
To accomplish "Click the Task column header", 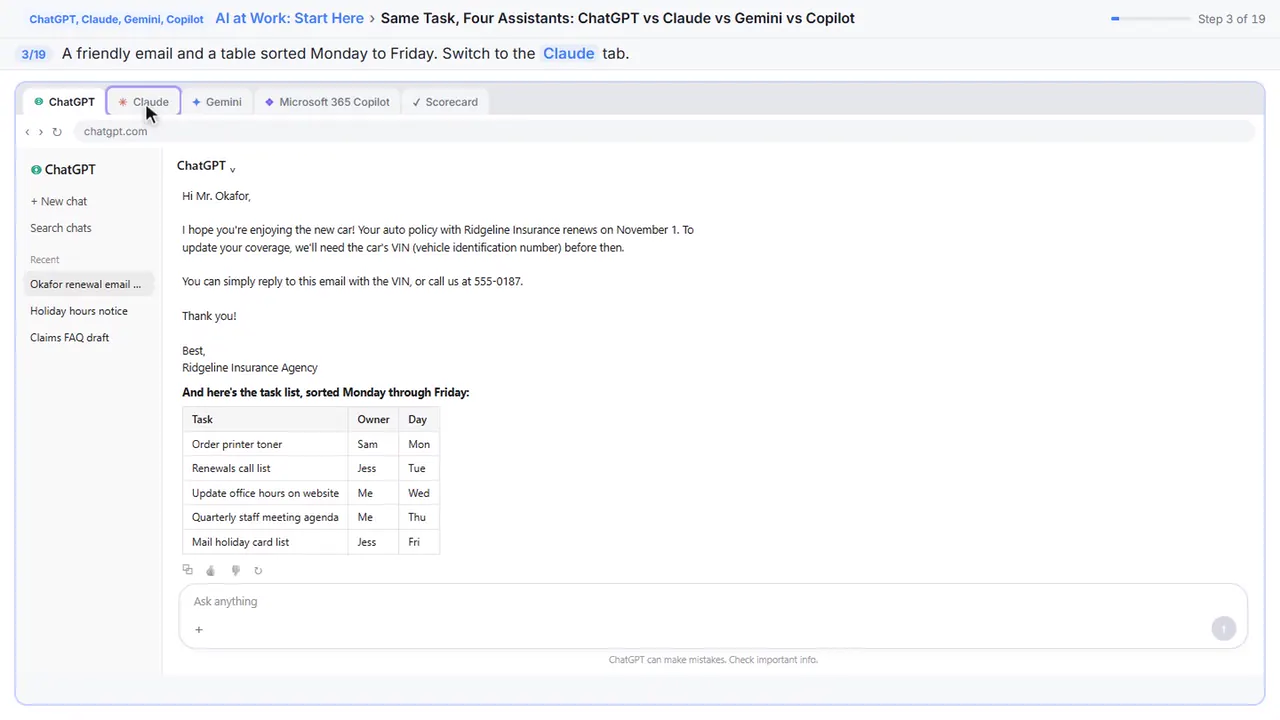I will (265, 420).
